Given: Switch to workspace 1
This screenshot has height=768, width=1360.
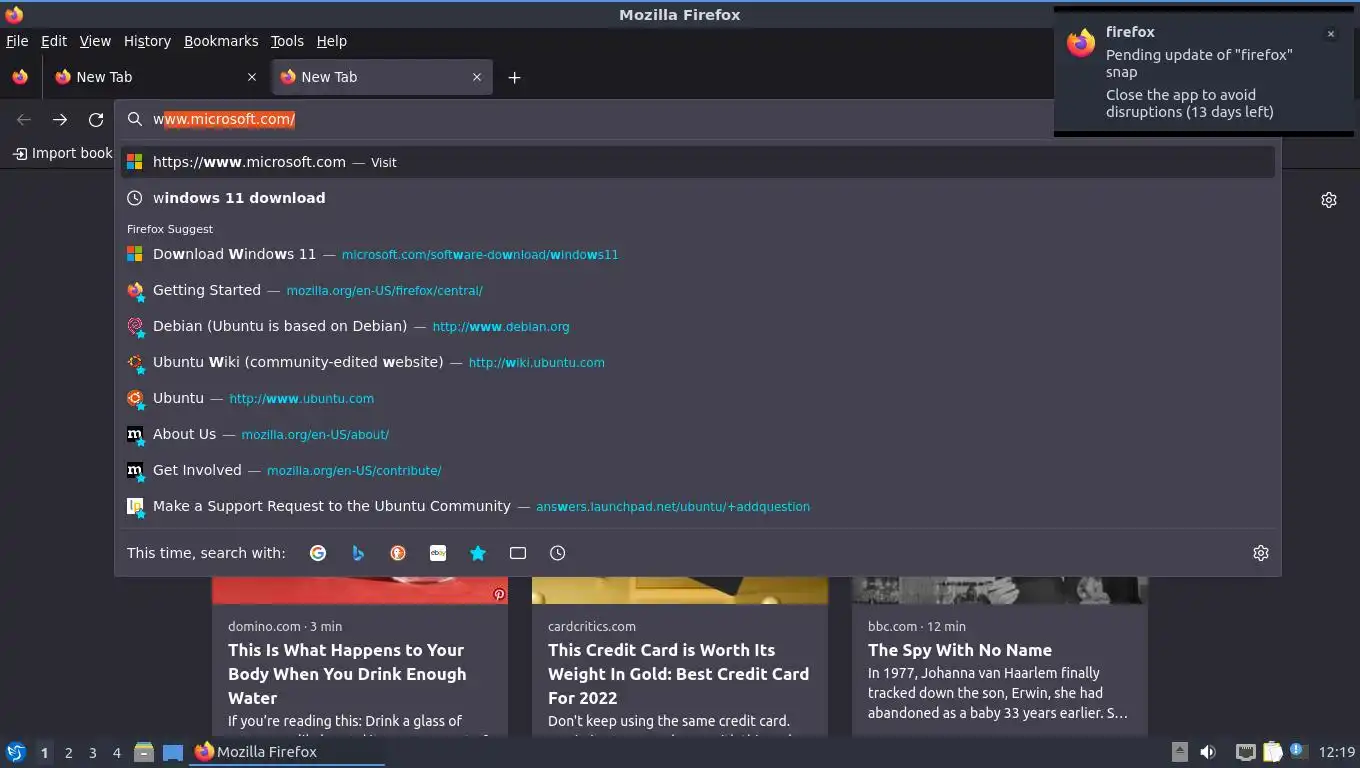Looking at the screenshot, I should click(x=44, y=753).
